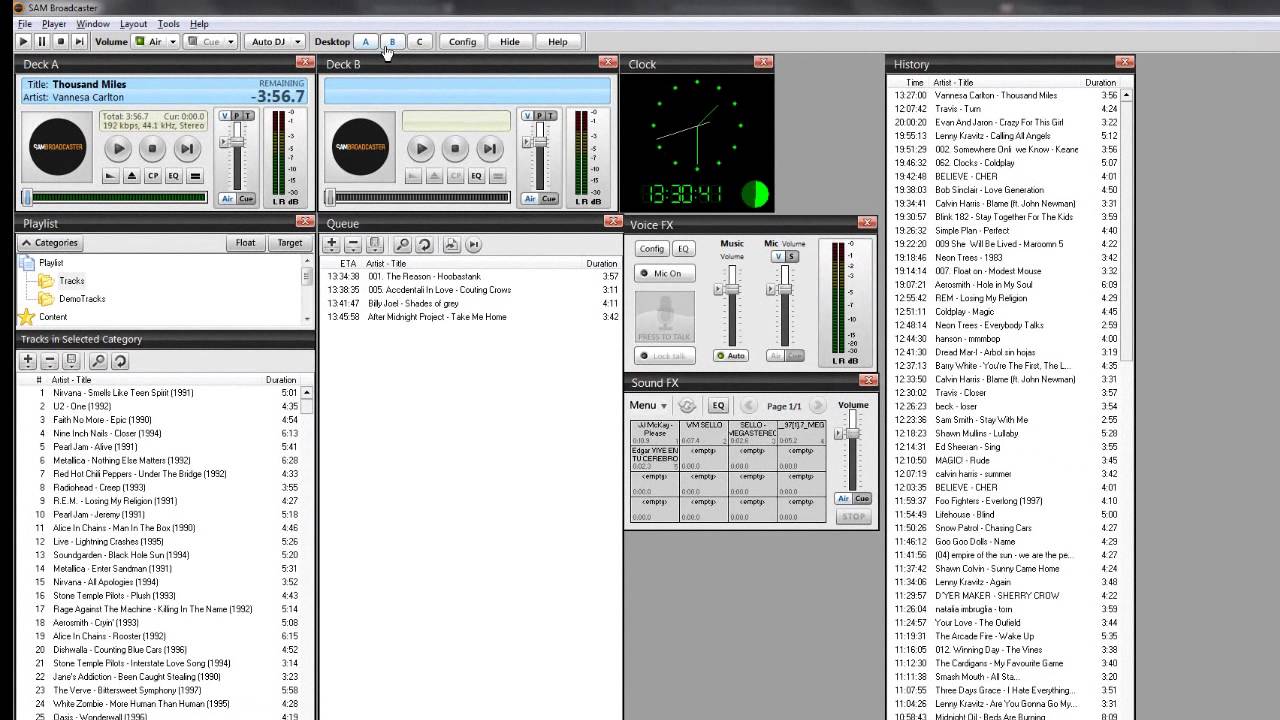Viewport: 1280px width, 720px height.
Task: Click the Hide button in toolbar
Action: (510, 42)
